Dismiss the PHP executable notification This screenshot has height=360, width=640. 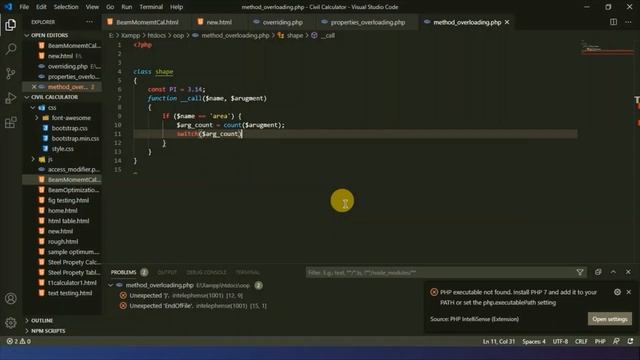point(629,292)
